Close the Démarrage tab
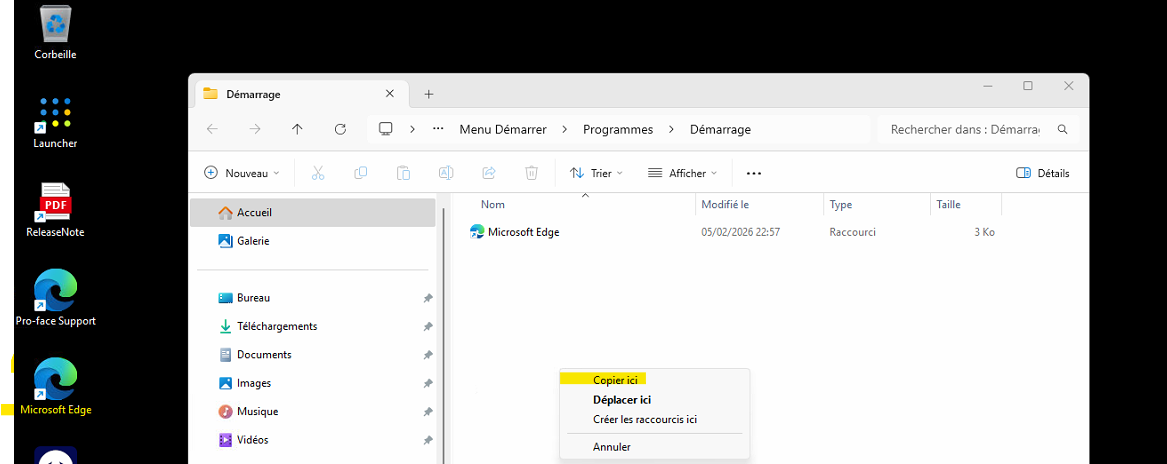 [x=389, y=94]
